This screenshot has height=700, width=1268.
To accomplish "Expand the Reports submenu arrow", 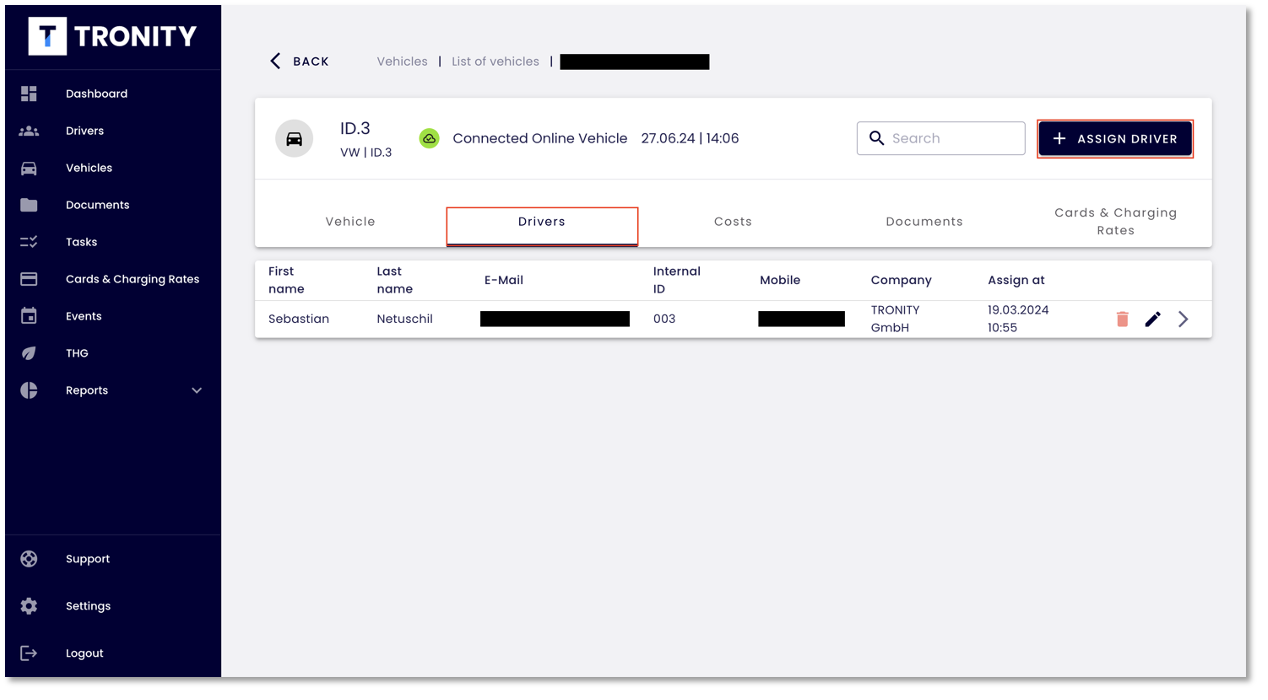I will click(x=196, y=391).
